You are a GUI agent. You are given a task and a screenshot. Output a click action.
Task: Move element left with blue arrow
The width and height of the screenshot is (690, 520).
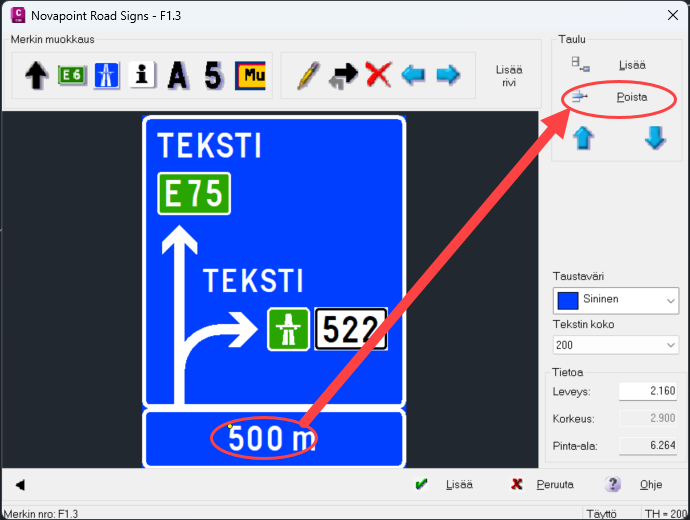413,74
